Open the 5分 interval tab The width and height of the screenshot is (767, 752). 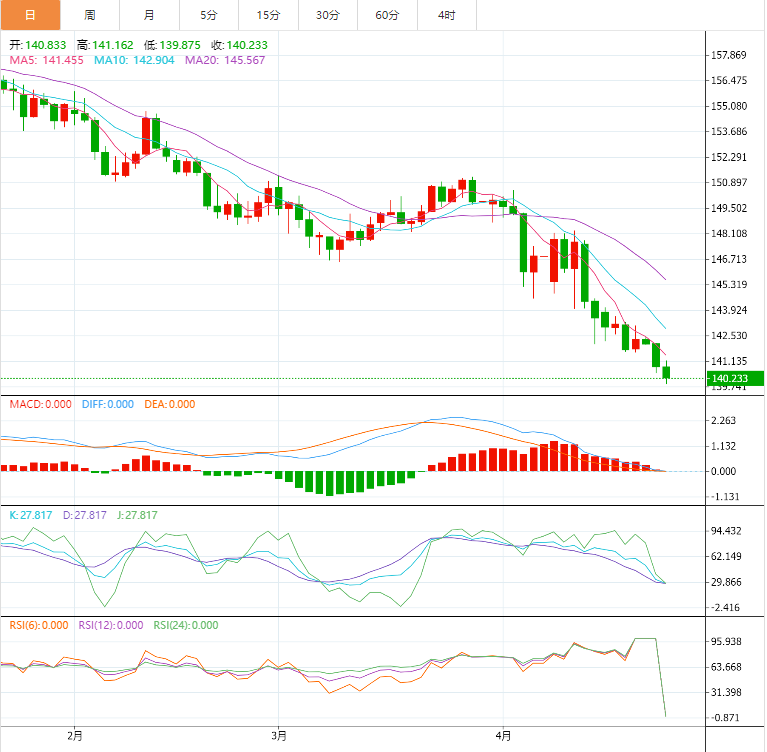point(209,15)
